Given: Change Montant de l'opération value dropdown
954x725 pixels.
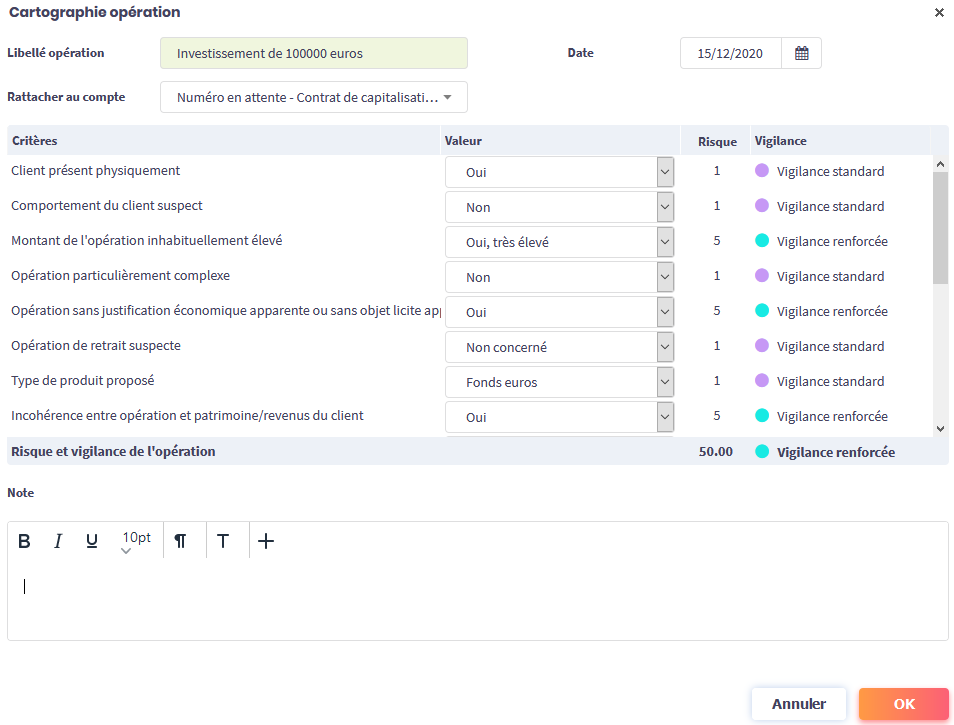Looking at the screenshot, I should tap(559, 242).
